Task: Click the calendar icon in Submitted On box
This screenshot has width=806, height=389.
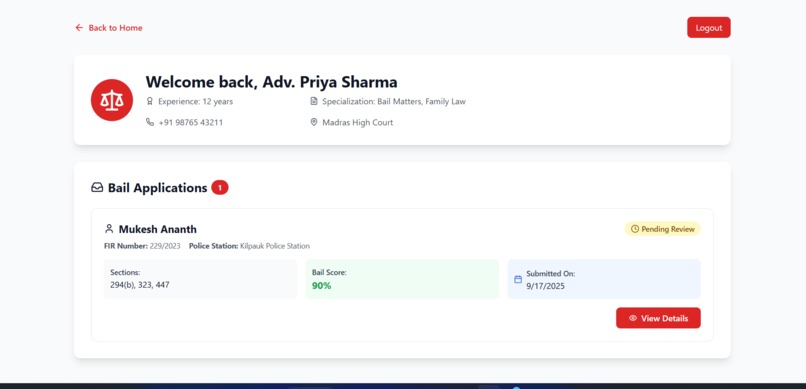Action: point(518,279)
